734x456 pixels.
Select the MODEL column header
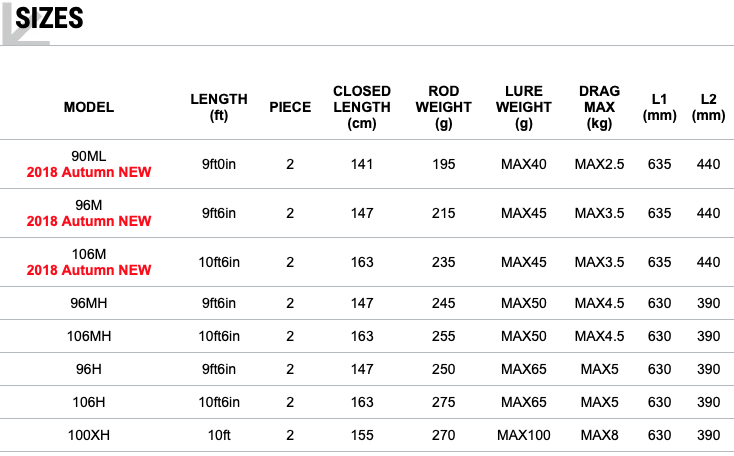(x=89, y=107)
